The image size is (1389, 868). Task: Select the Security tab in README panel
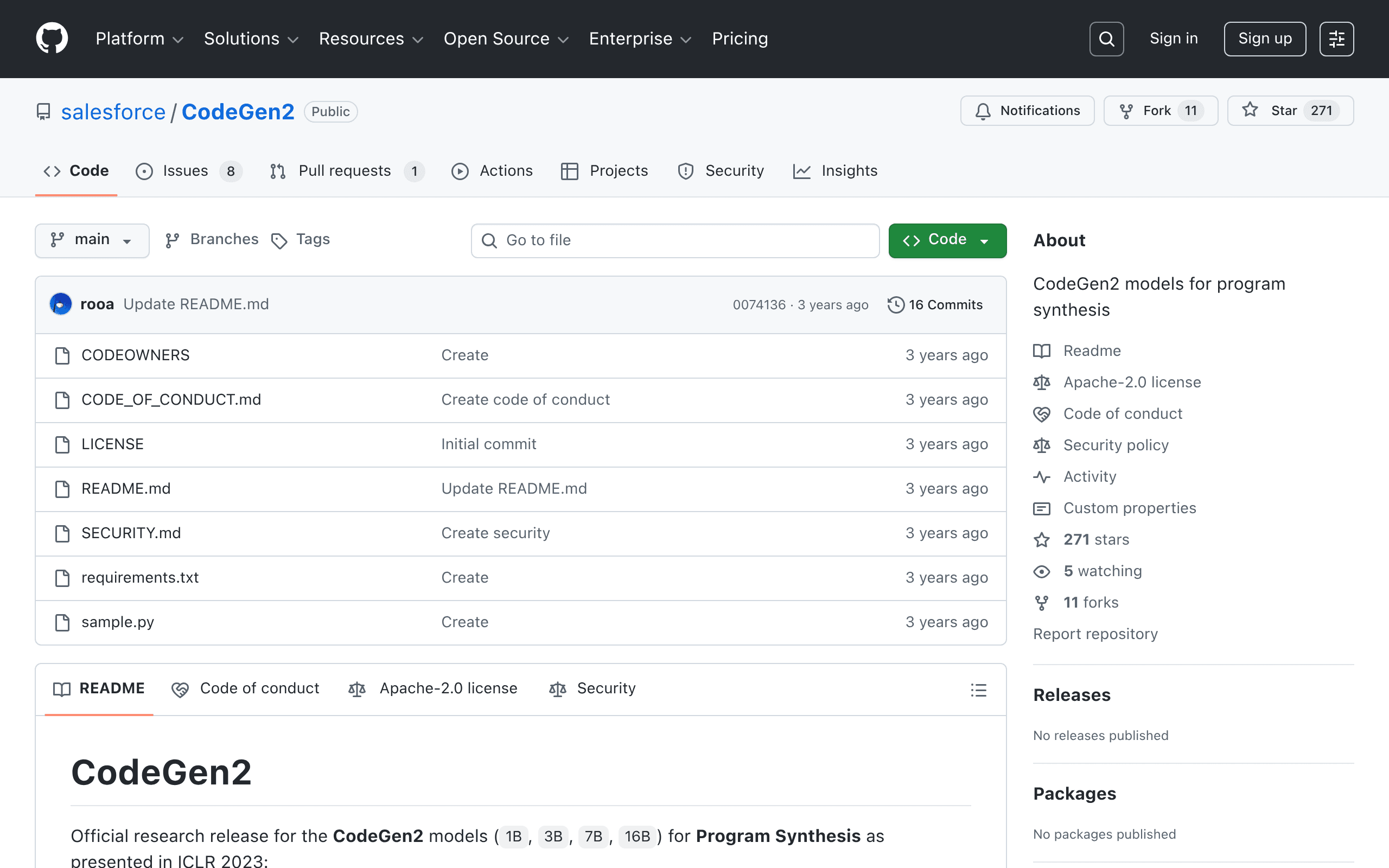click(592, 689)
